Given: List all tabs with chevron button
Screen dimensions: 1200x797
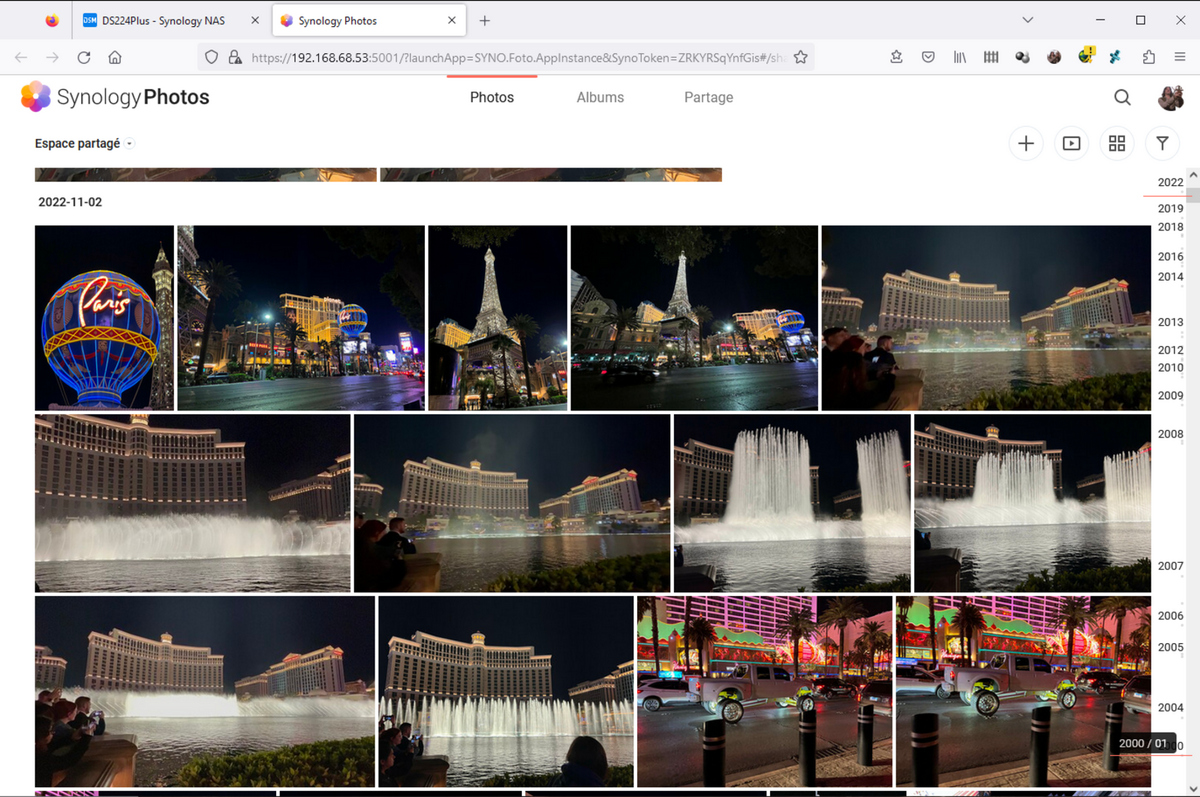Looking at the screenshot, I should [1027, 20].
